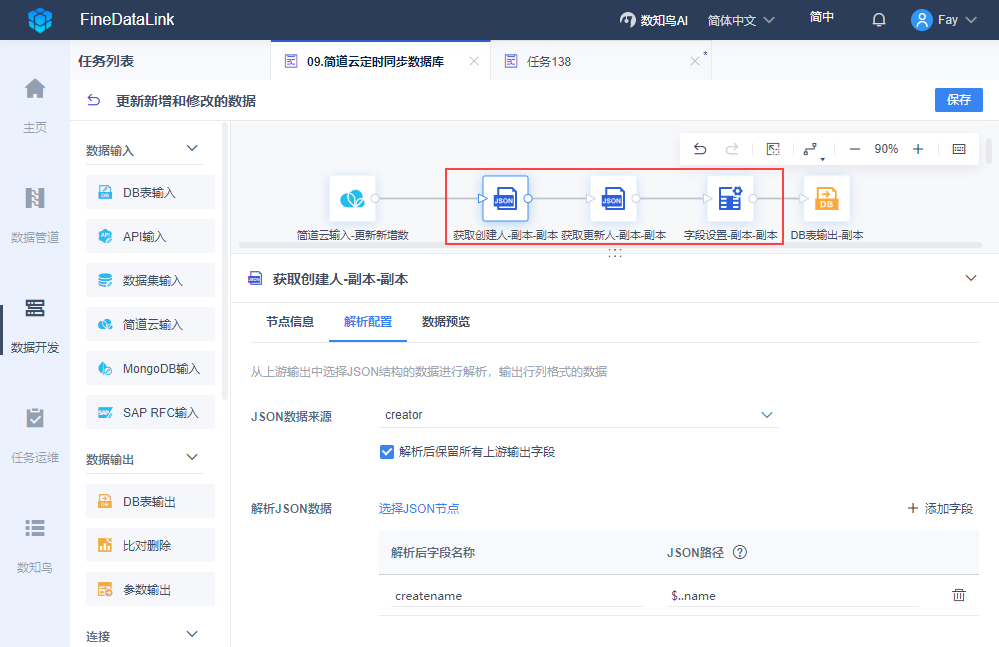This screenshot has width=999, height=647.
Task: Select the 数据集输入 operator
Action: coord(150,280)
